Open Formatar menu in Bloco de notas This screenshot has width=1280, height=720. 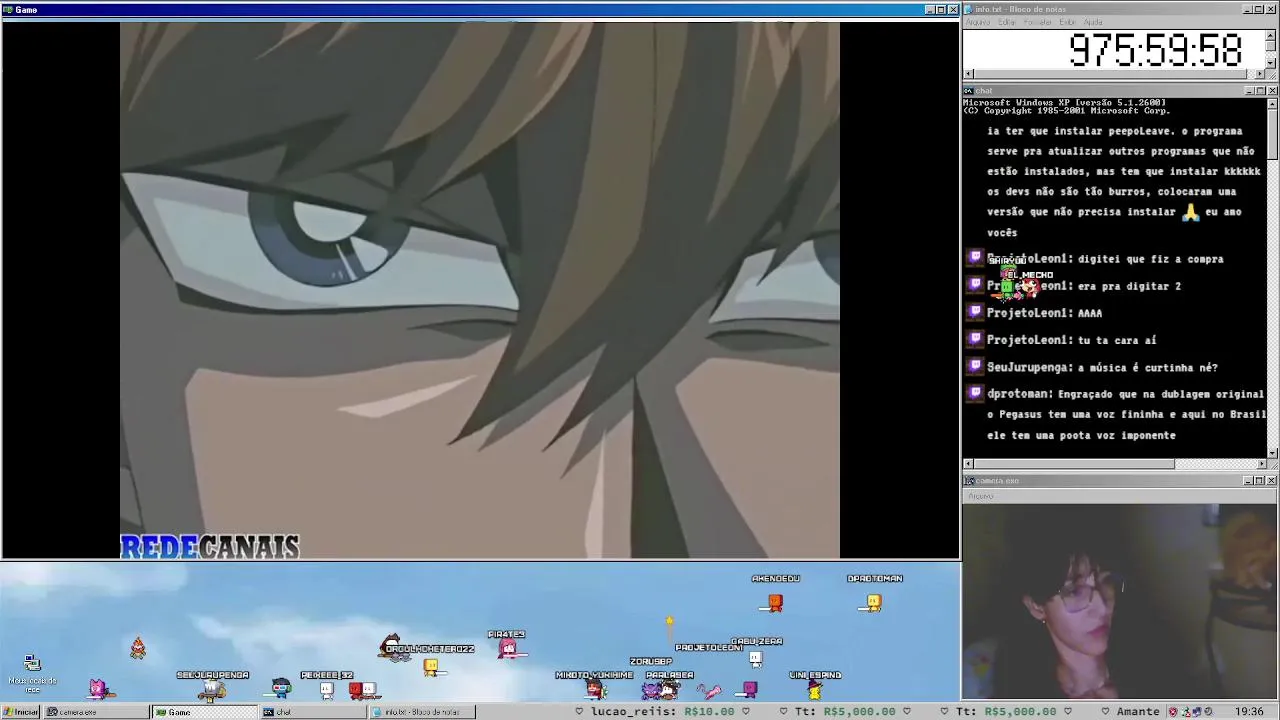coord(1038,22)
